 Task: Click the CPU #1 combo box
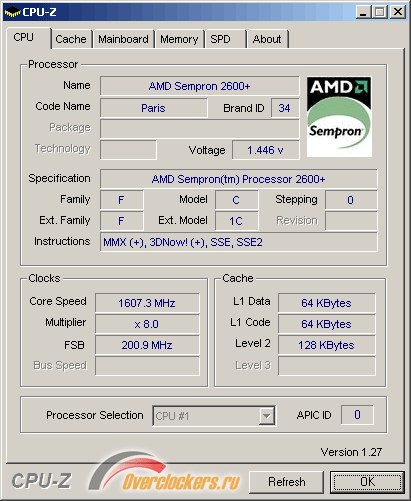click(214, 416)
